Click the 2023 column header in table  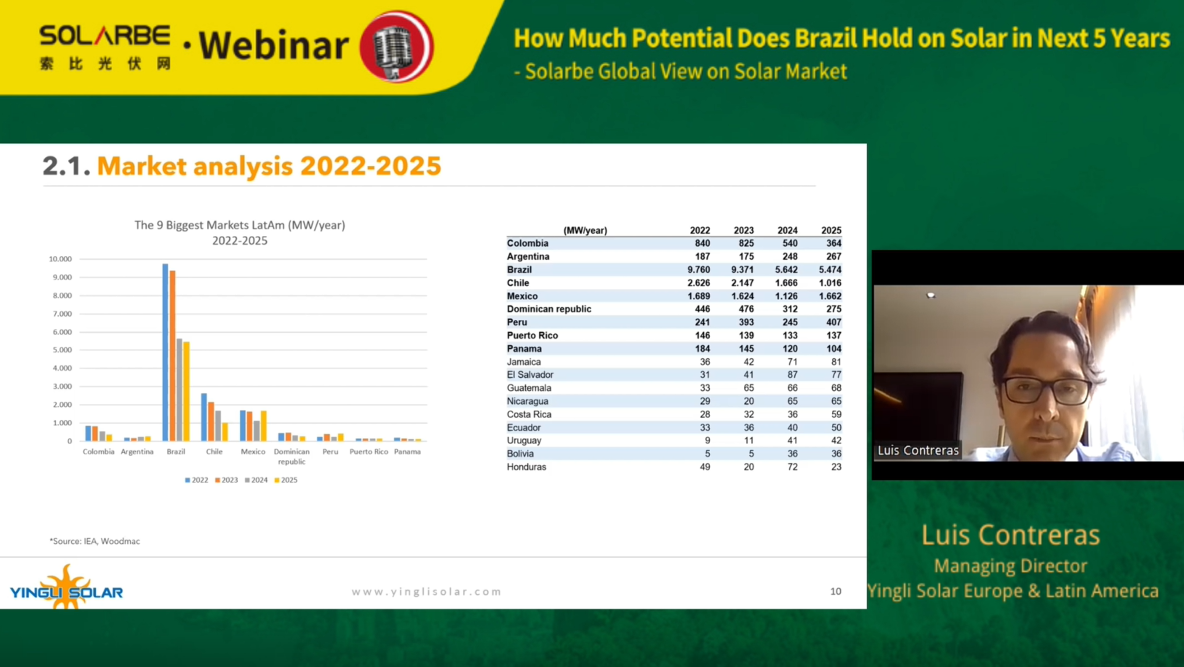click(x=744, y=230)
